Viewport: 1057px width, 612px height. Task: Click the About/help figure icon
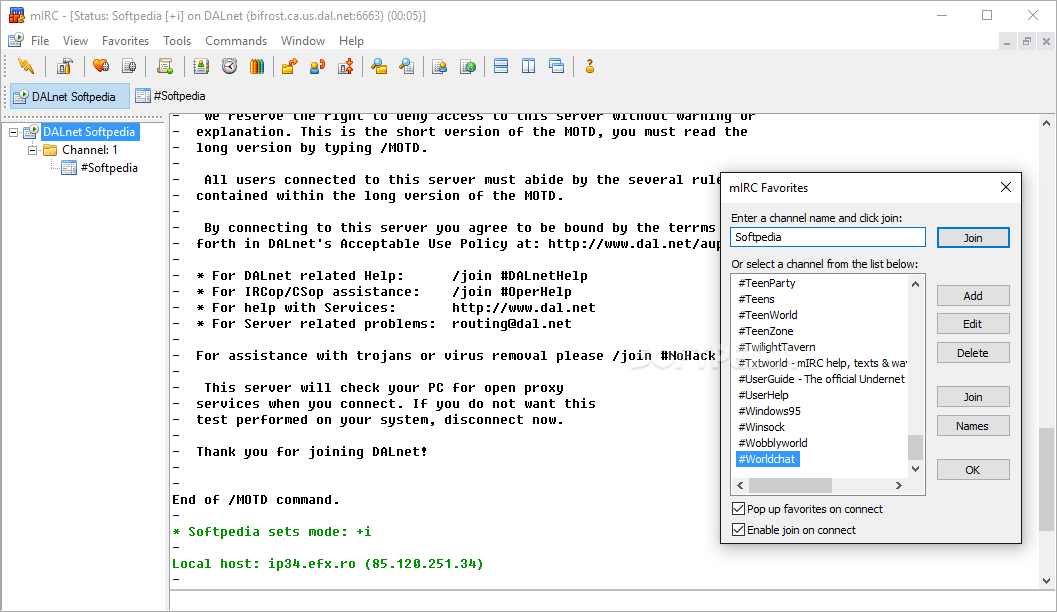(590, 66)
